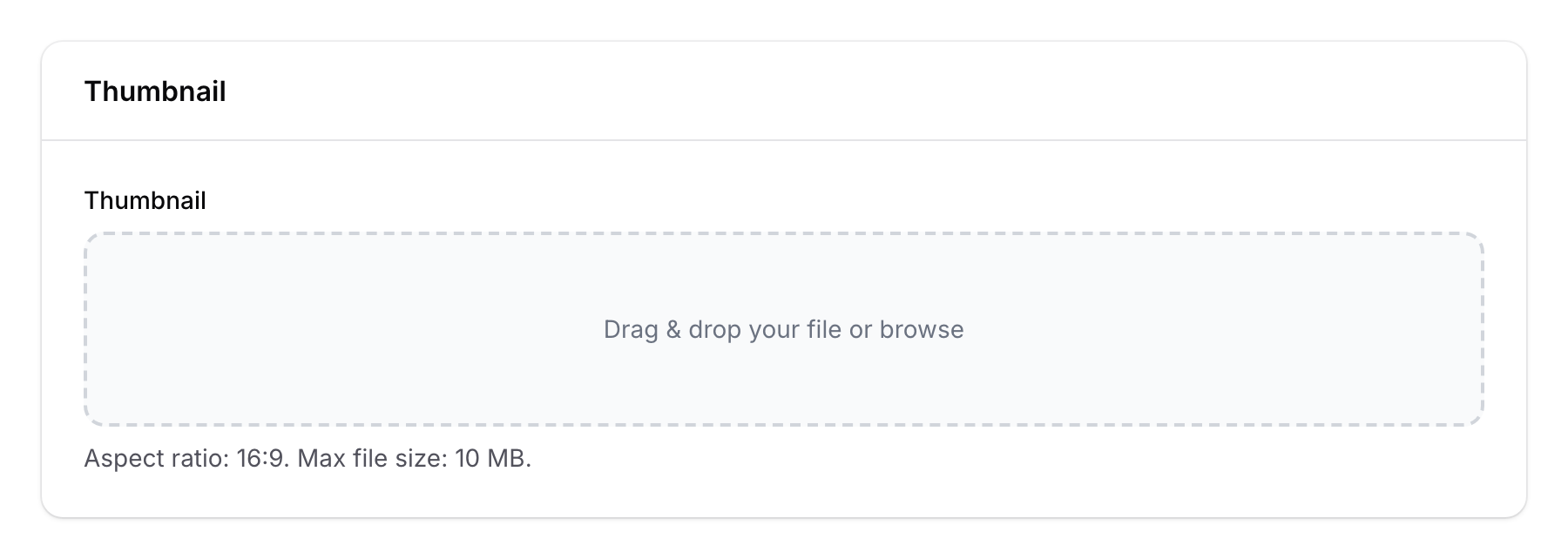Click the word 'Thumbnail' above the dropzone
1568x559 pixels.
pos(145,200)
